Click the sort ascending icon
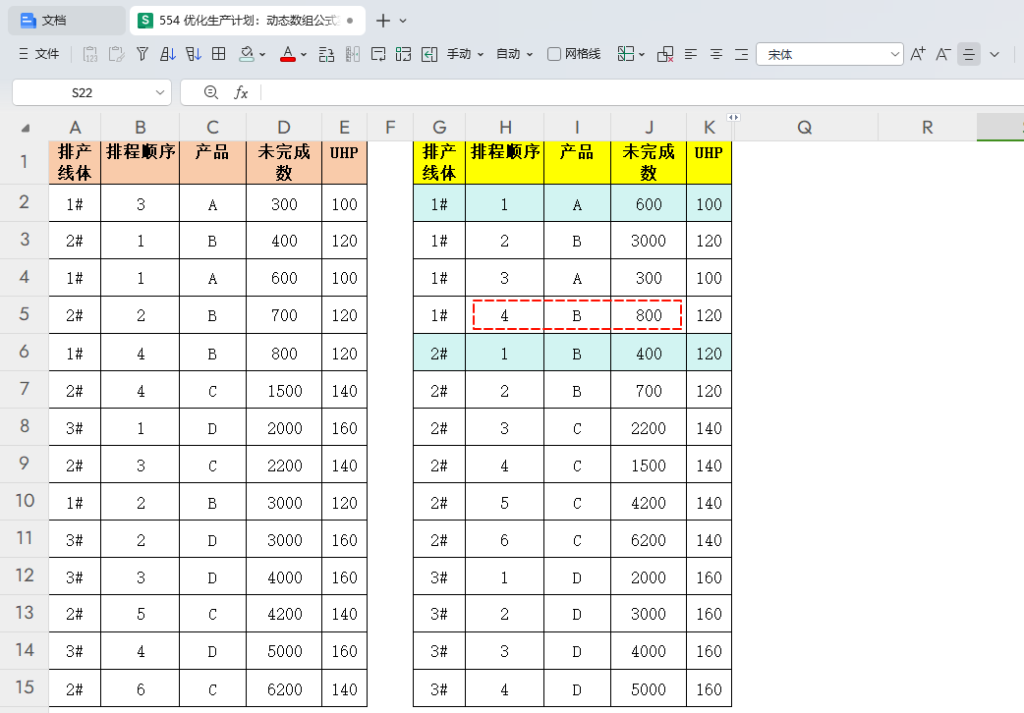Image resolution: width=1024 pixels, height=713 pixels. click(x=168, y=54)
